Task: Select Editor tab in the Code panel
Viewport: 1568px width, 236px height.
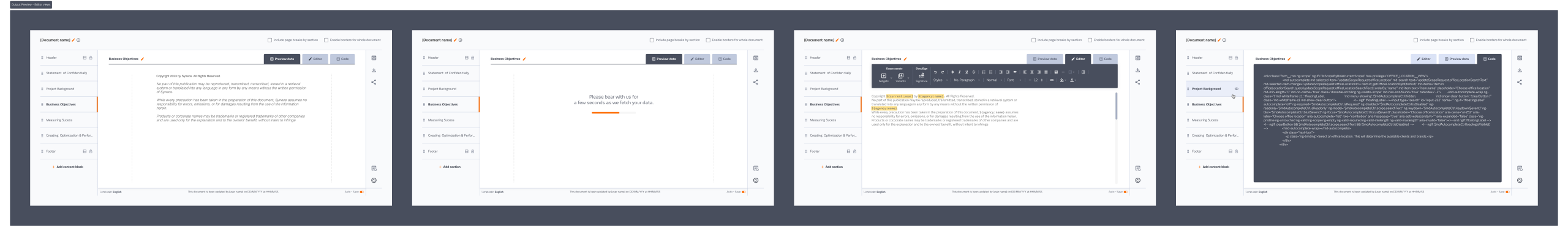Action: 1423,59
